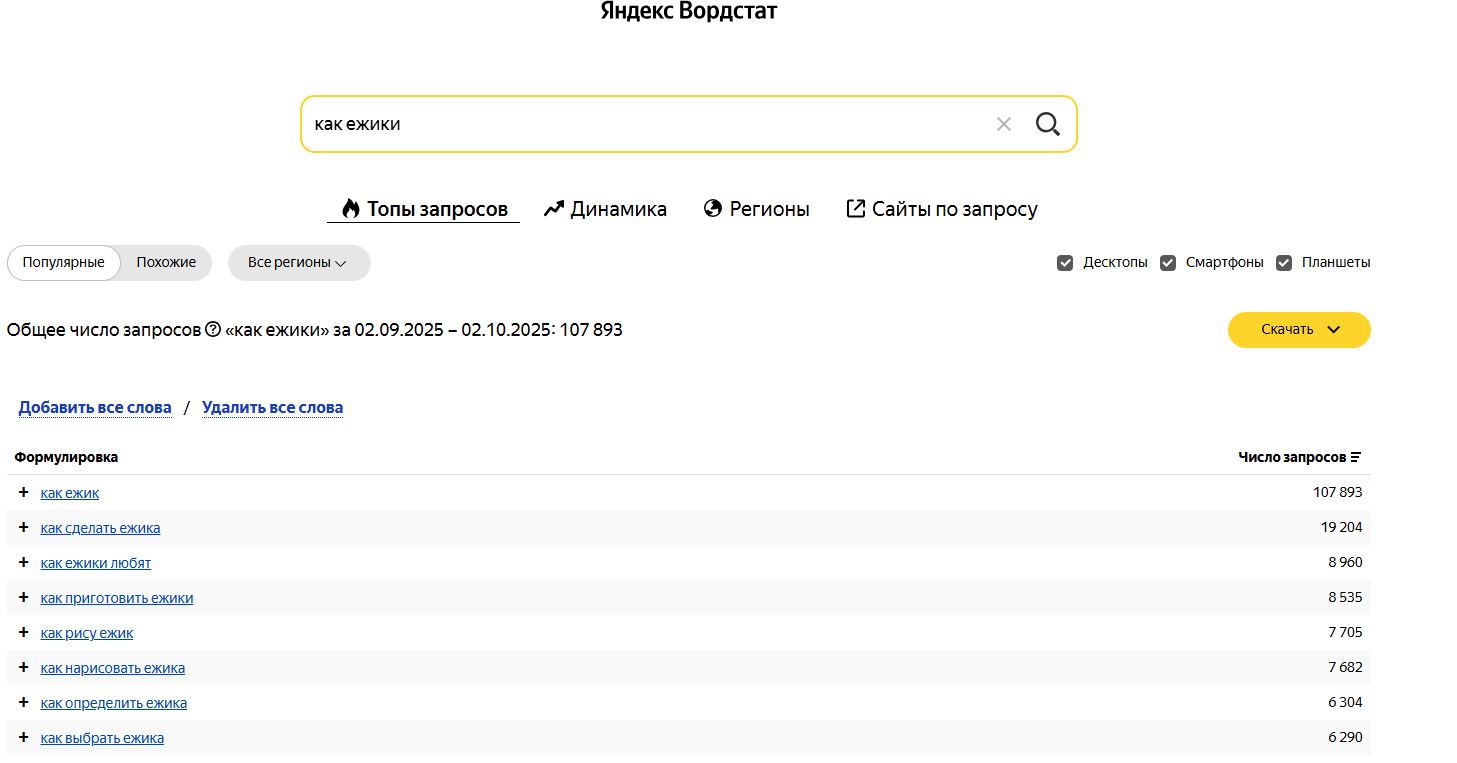Open the 'как приготовить ежики' query link
Screen dimensions: 1457x763
(117, 598)
